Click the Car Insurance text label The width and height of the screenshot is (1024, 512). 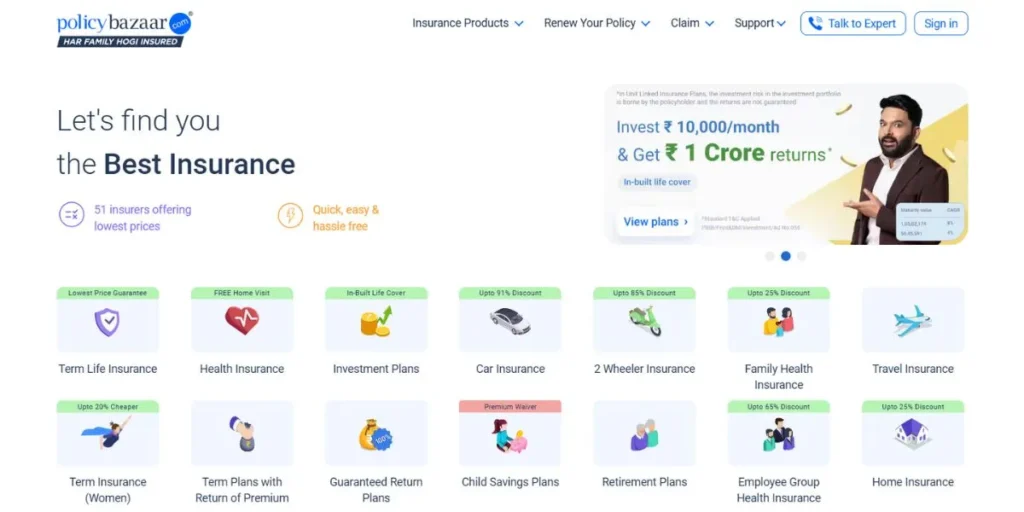(x=510, y=369)
